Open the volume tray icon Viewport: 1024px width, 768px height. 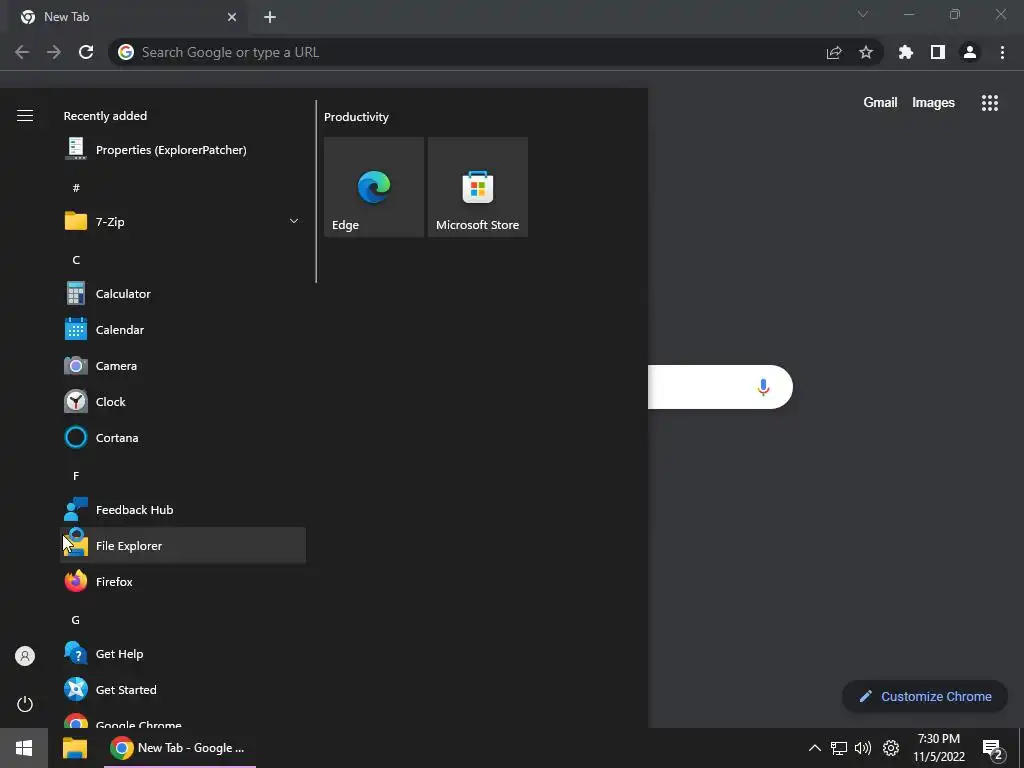(863, 748)
